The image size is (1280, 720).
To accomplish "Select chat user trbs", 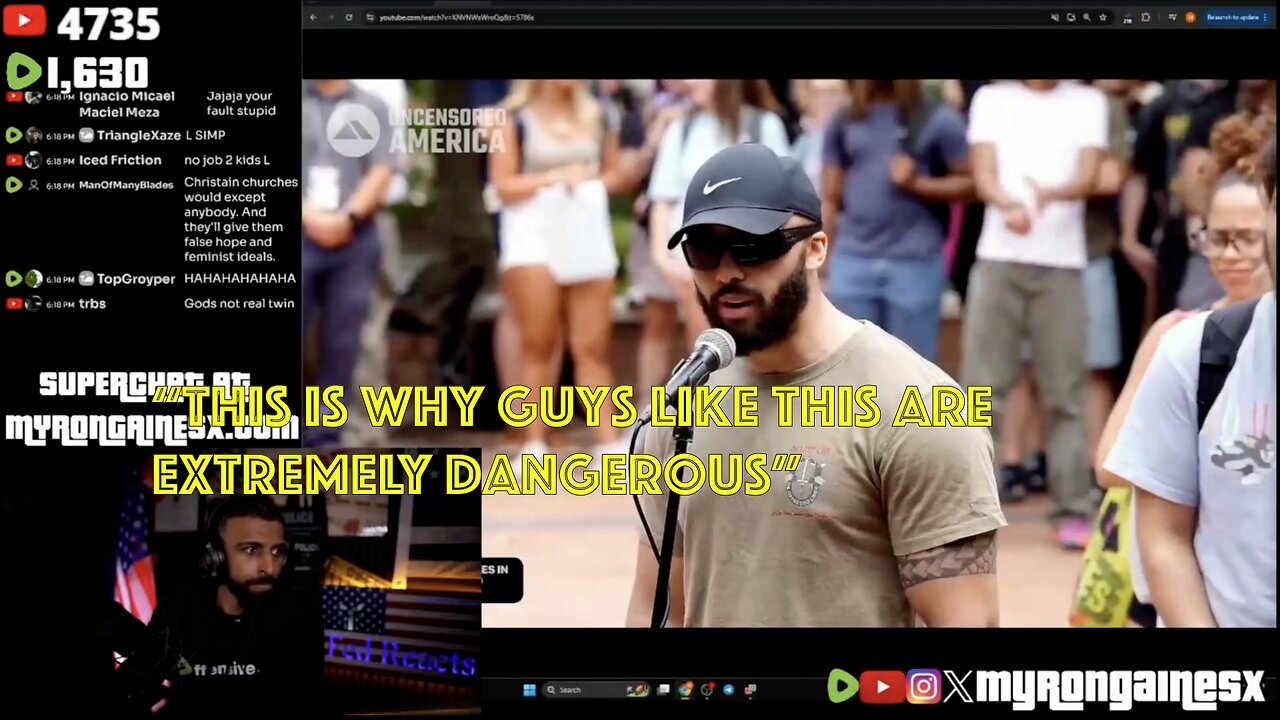I will click(92, 304).
